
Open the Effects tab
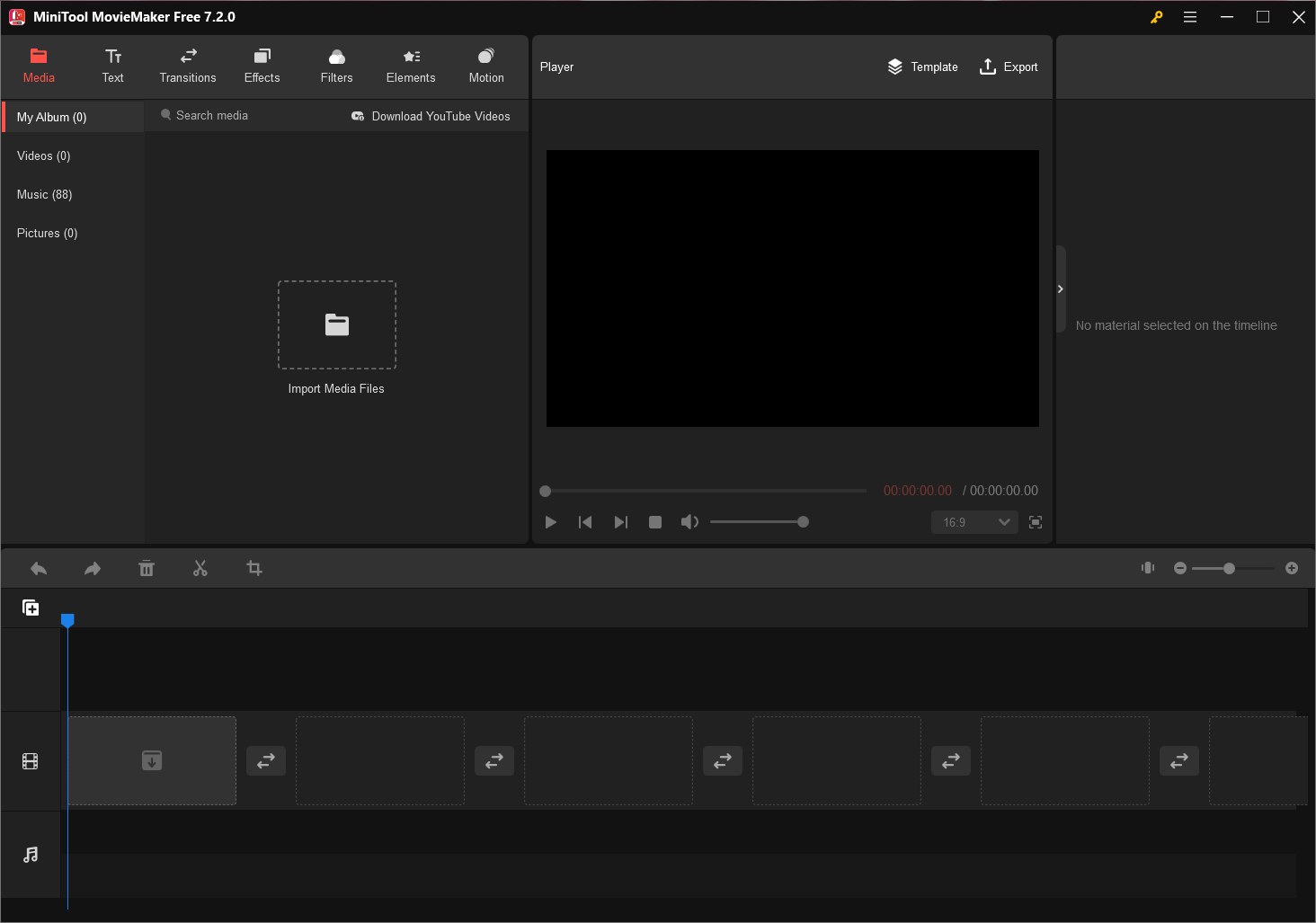262,67
